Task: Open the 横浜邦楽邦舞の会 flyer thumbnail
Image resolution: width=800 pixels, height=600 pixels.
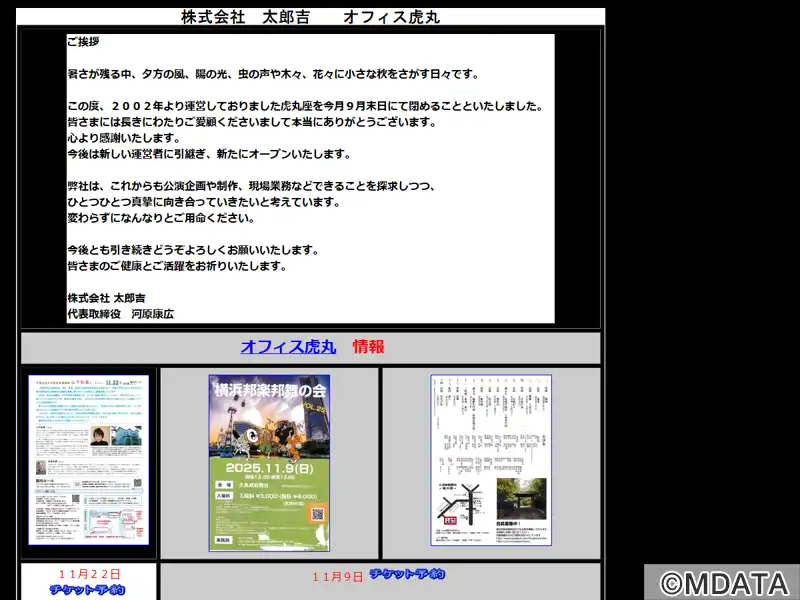Action: point(269,462)
